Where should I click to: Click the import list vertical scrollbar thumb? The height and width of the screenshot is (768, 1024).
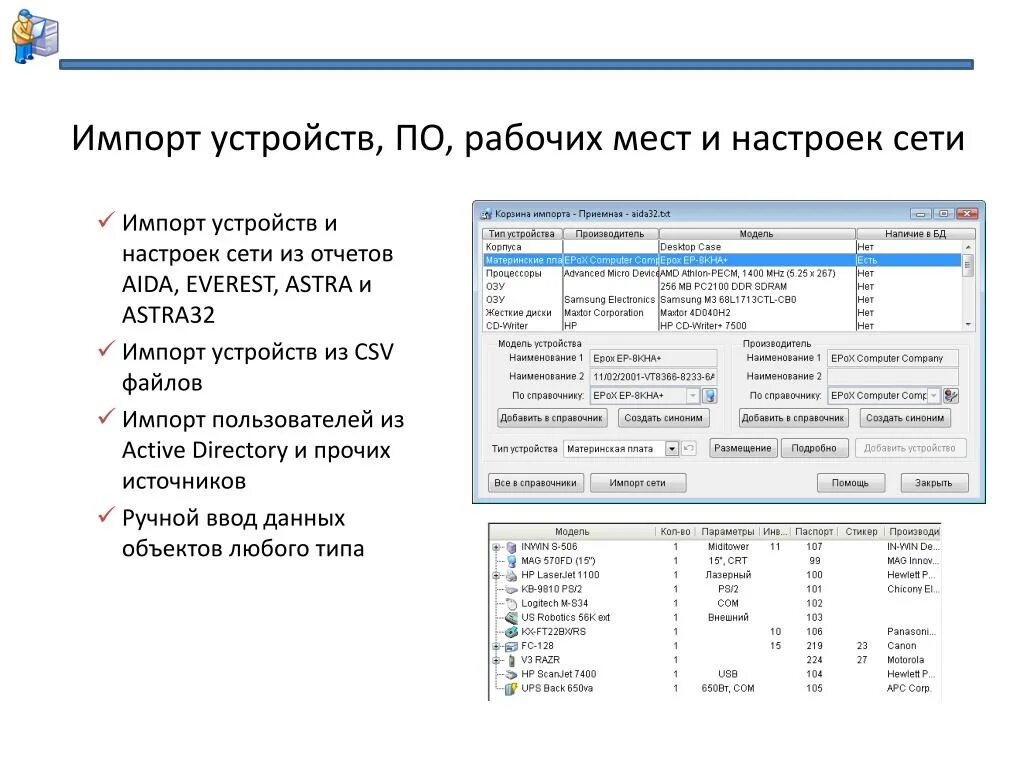968,266
